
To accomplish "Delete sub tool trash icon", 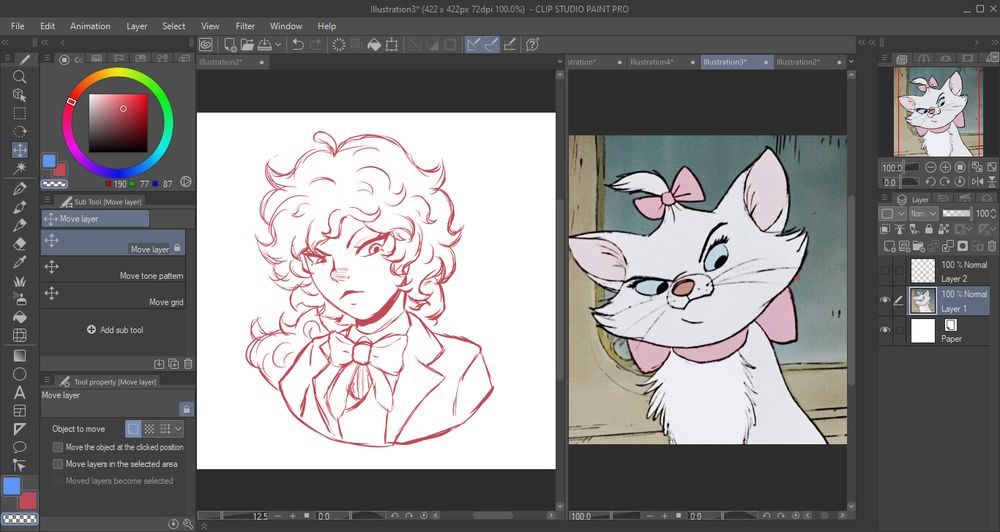I will 188,364.
